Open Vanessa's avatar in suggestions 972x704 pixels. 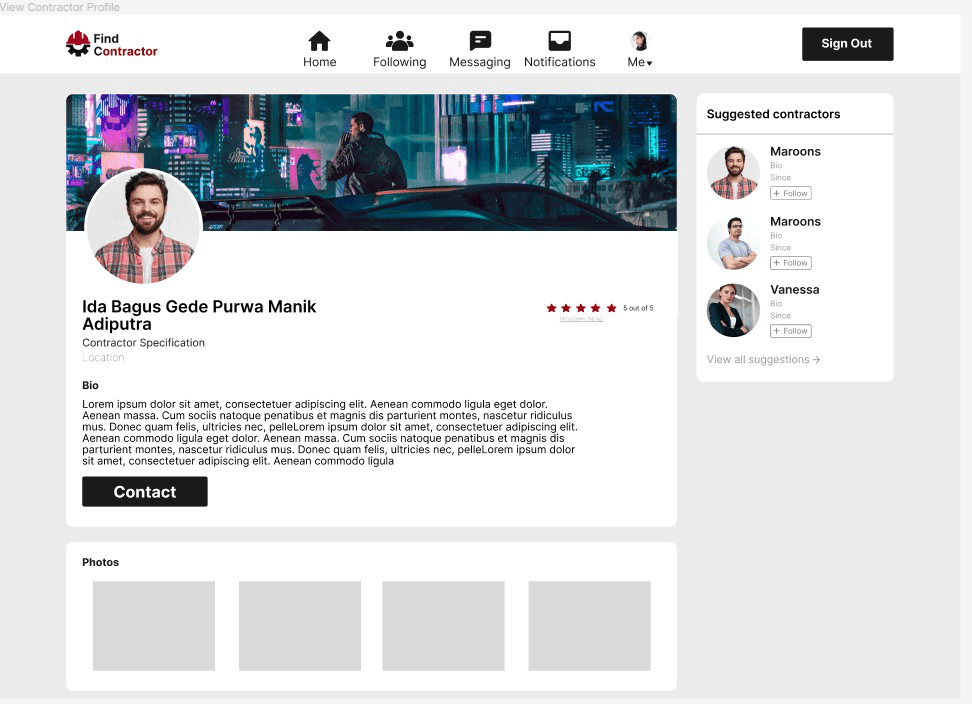[x=733, y=310]
